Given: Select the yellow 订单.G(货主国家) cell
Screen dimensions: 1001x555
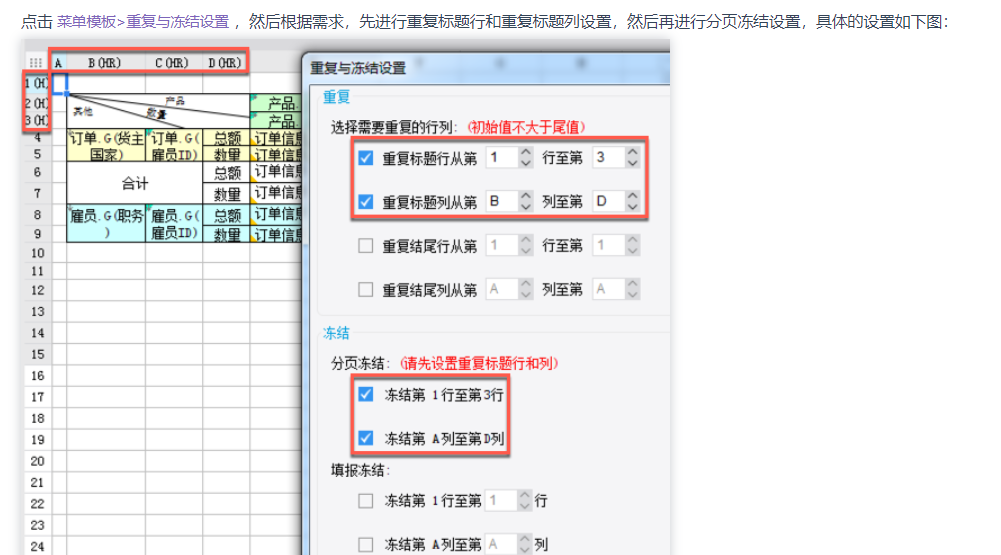Looking at the screenshot, I should coord(106,146).
